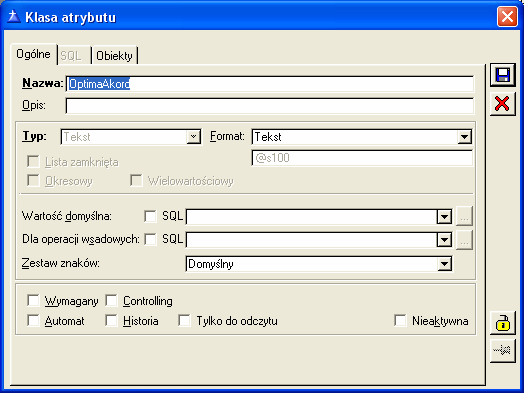The width and height of the screenshot is (524, 393).
Task: Expand the Format dropdown
Action: pos(465,137)
